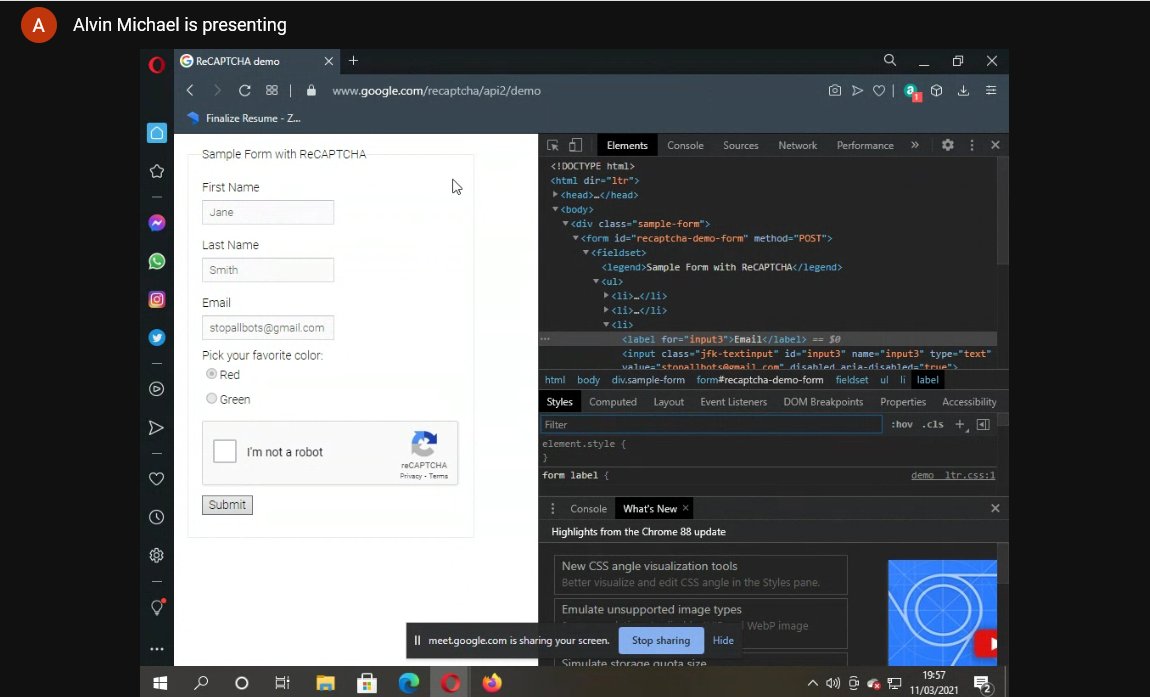Click Opera sidebar home icon
The image size is (1150, 697).
(x=157, y=133)
